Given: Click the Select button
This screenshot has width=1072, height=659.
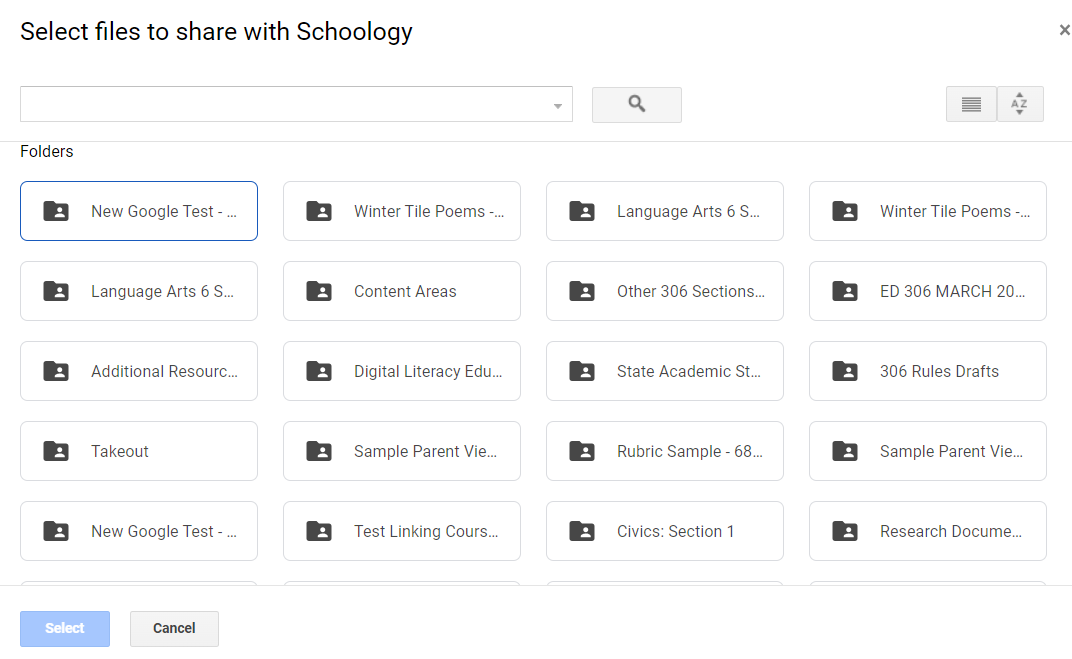Looking at the screenshot, I should pos(65,629).
